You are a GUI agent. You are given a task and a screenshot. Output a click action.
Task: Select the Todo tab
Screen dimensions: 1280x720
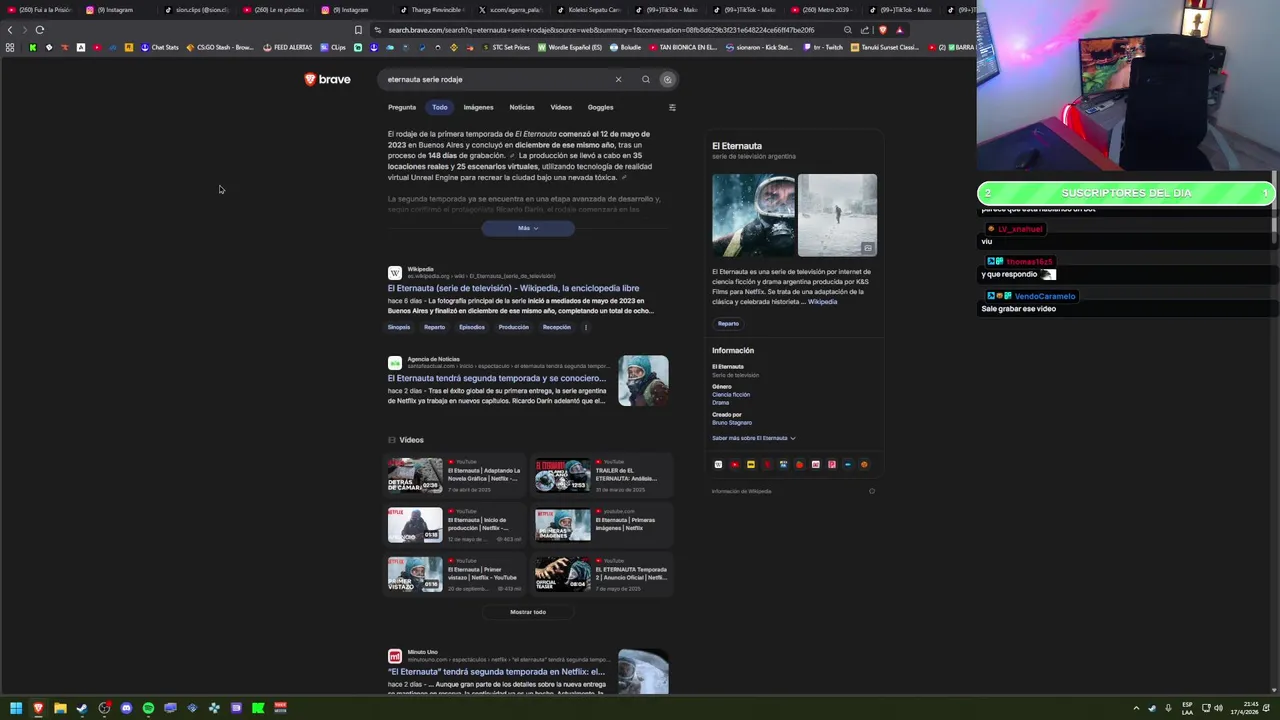click(x=440, y=107)
